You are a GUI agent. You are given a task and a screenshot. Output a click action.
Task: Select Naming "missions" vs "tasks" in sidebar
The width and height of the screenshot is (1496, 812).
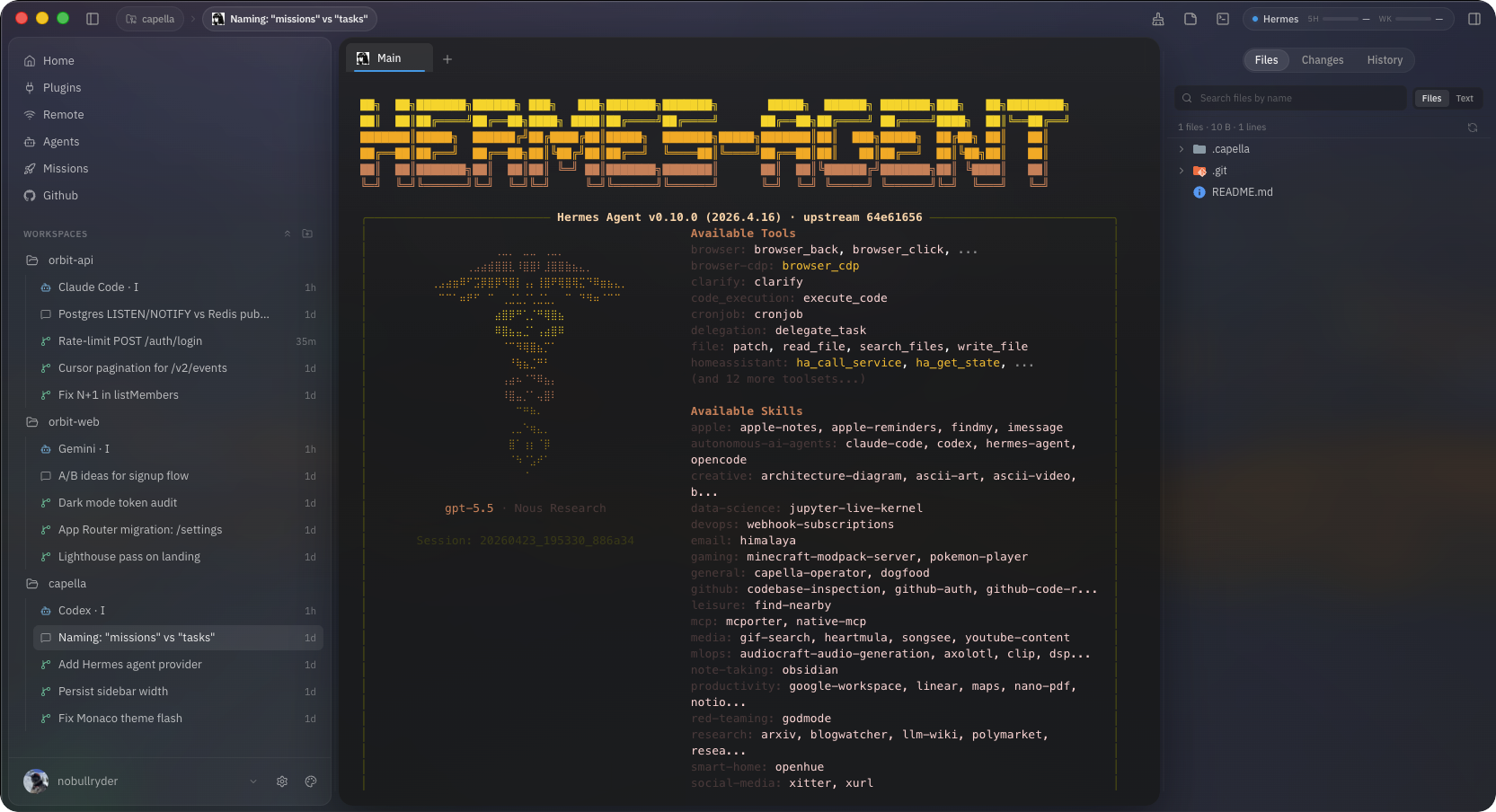tap(178, 638)
